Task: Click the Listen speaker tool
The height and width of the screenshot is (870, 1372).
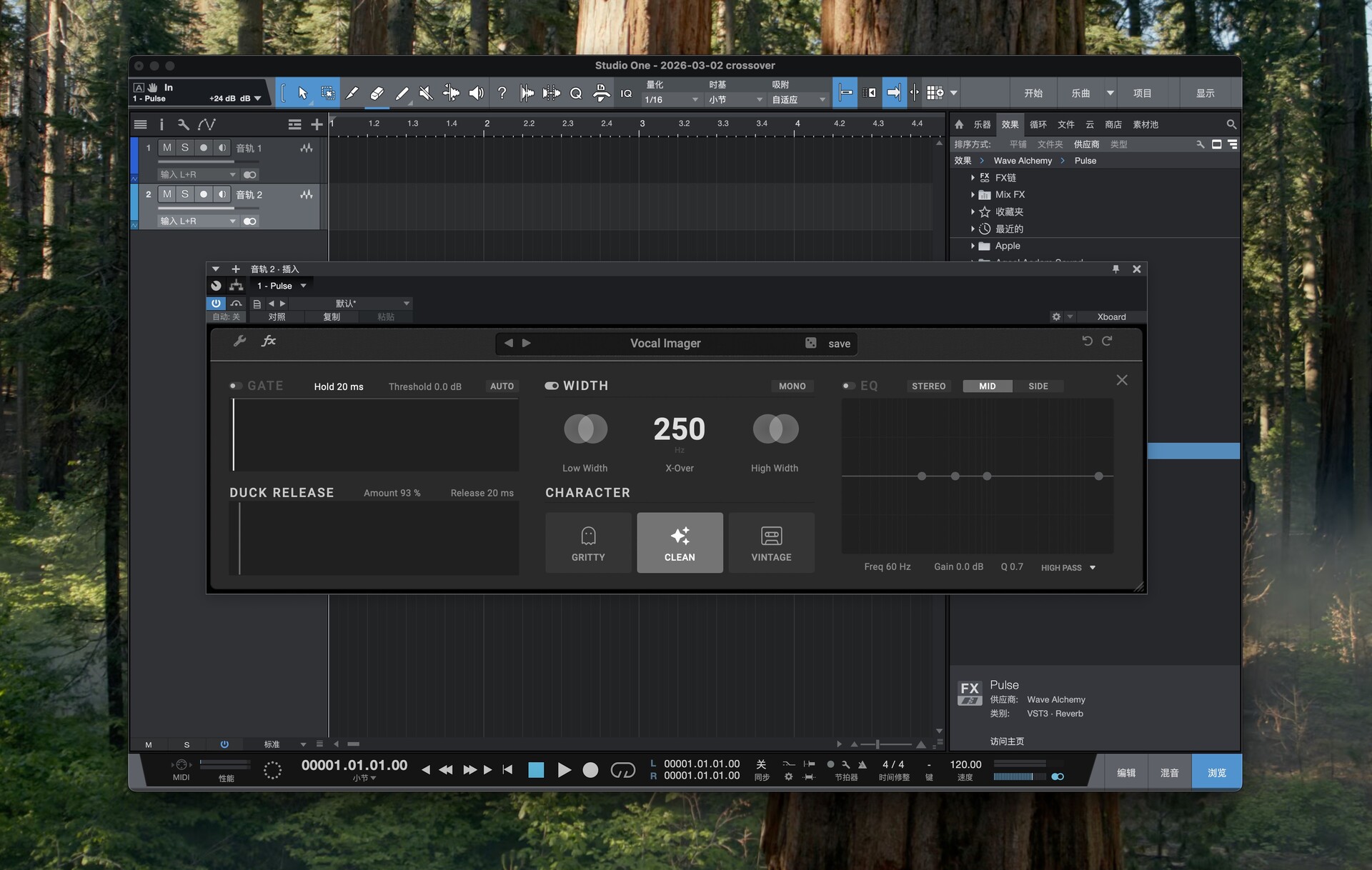Action: pos(476,93)
